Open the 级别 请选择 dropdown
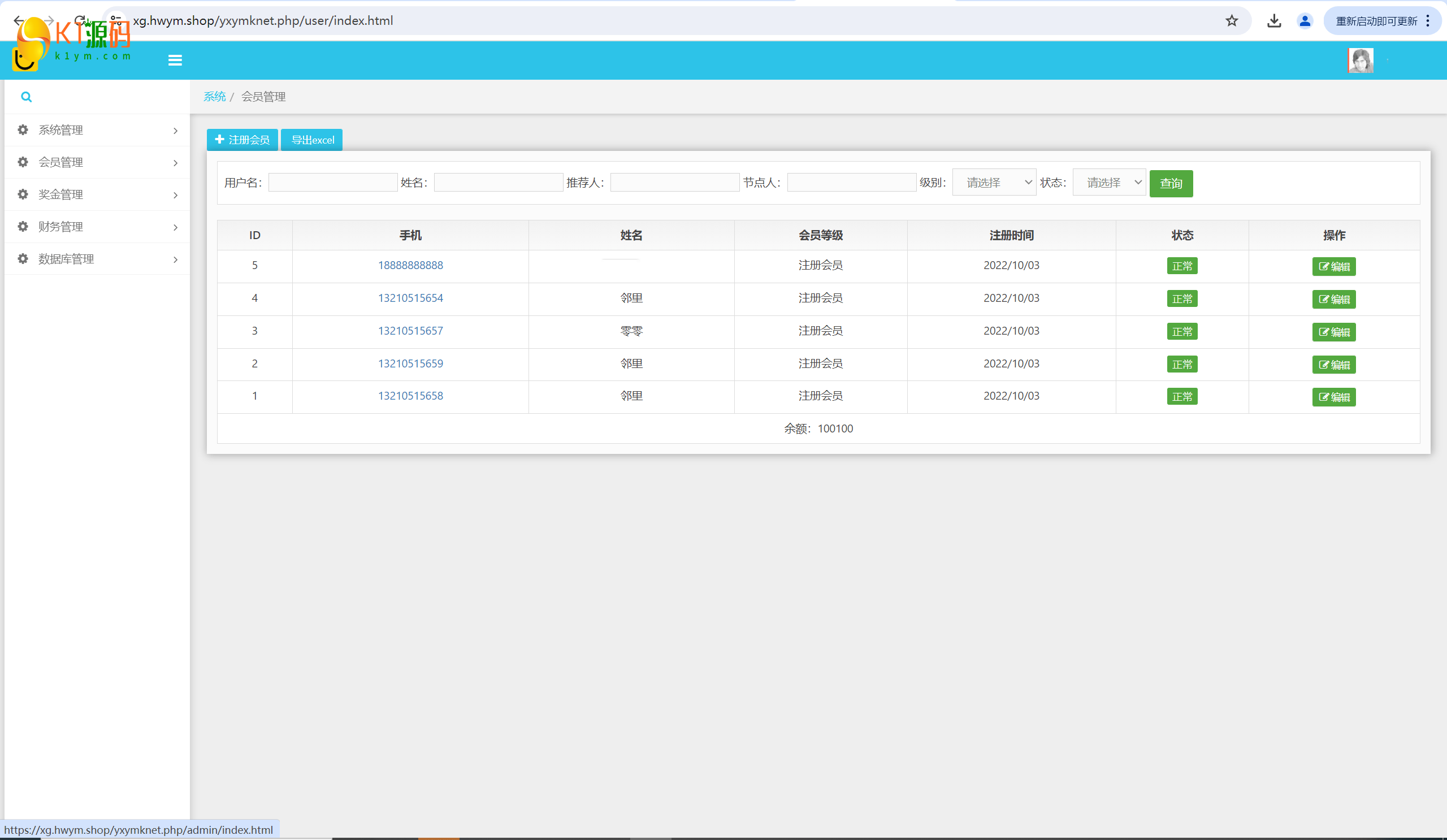The height and width of the screenshot is (840, 1447). point(994,183)
